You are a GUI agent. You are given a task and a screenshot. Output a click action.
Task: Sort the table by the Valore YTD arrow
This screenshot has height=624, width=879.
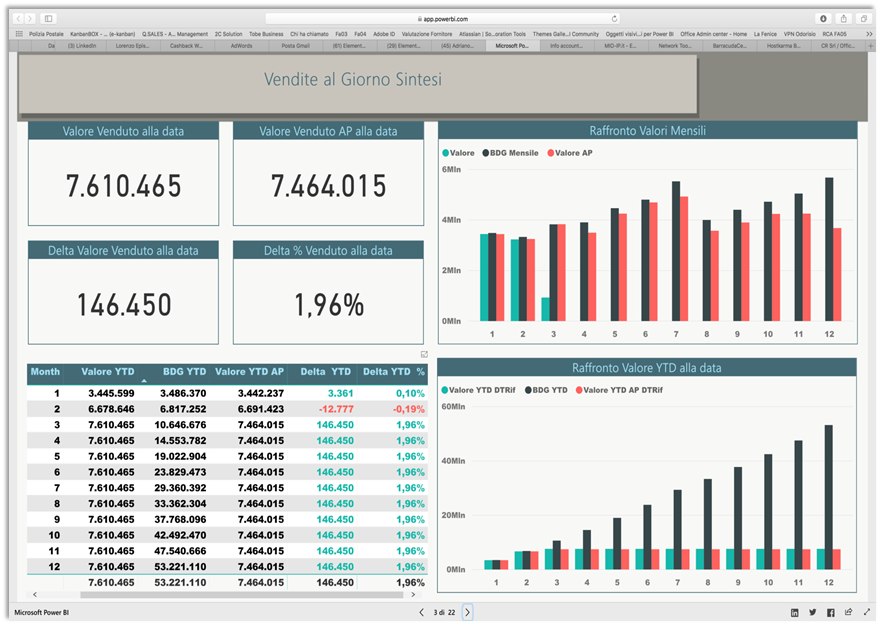[144, 381]
